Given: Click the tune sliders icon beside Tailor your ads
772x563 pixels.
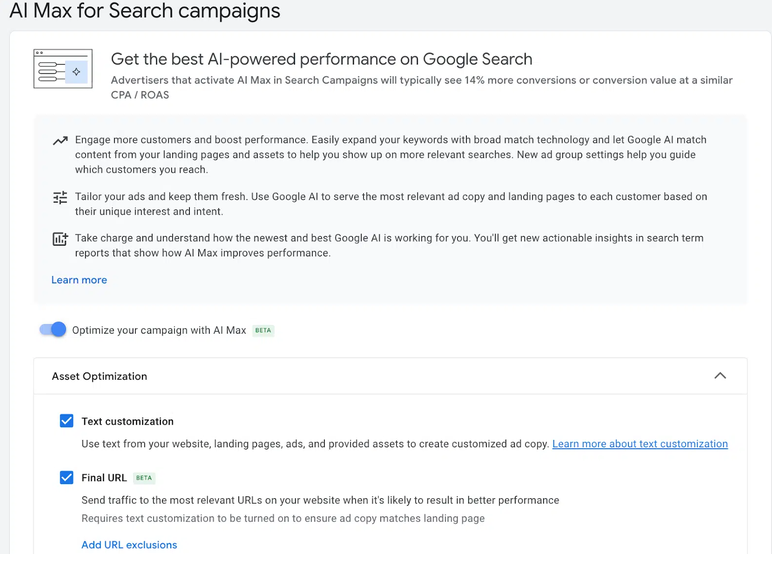Looking at the screenshot, I should click(x=60, y=198).
